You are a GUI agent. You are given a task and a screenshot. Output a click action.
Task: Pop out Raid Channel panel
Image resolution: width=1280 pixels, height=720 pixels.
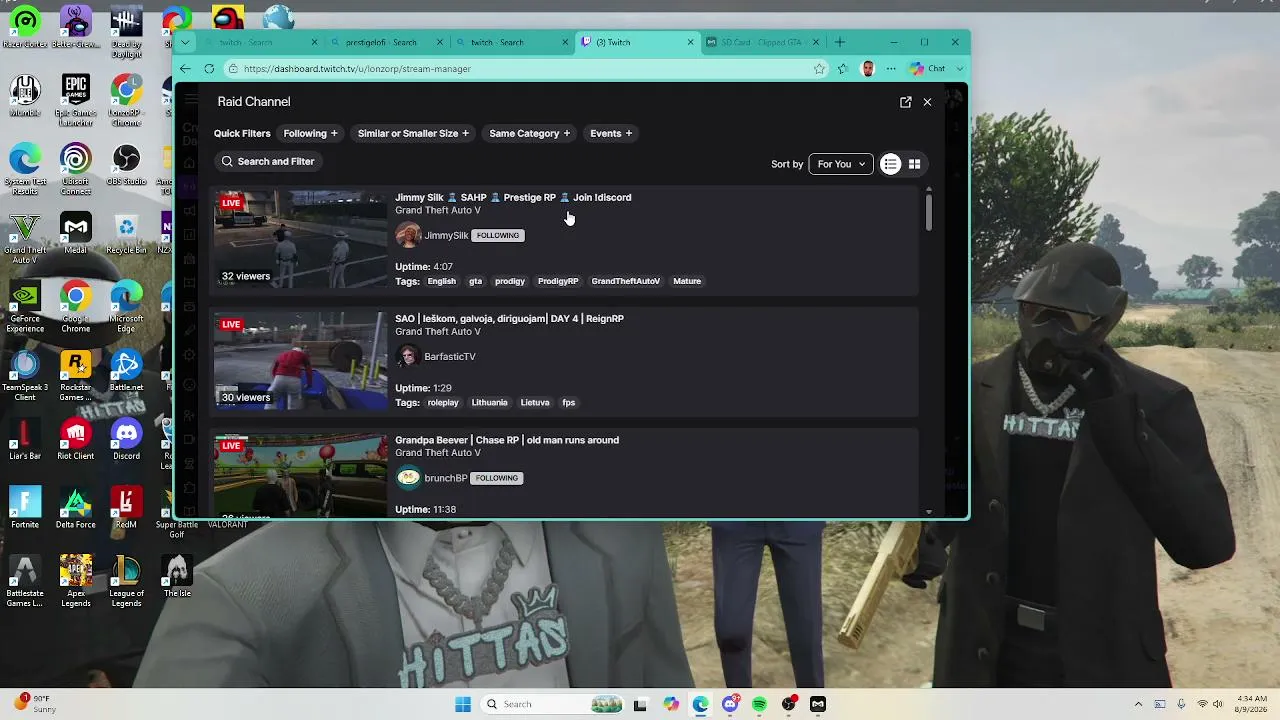click(906, 102)
